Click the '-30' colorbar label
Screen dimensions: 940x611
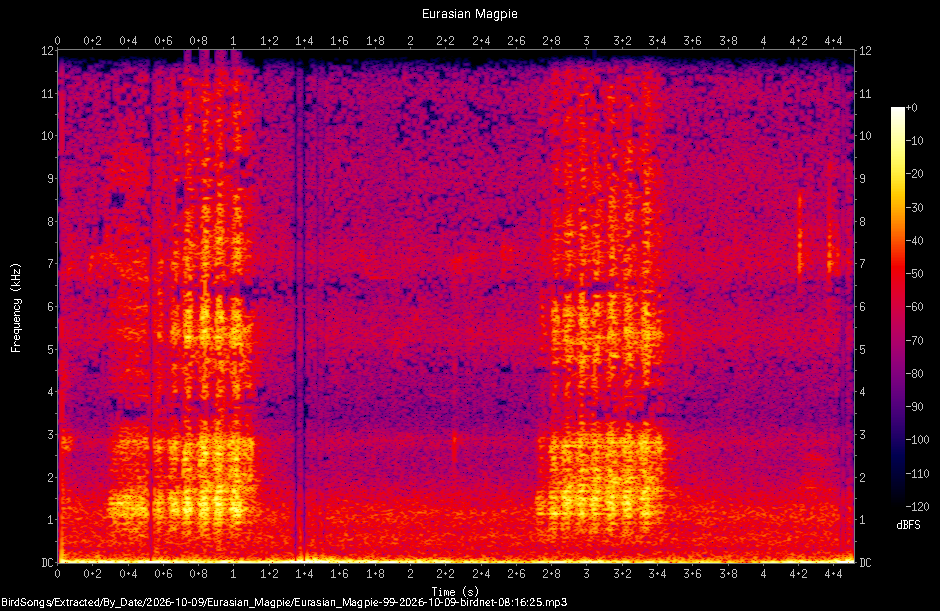pyautogui.click(x=915, y=207)
